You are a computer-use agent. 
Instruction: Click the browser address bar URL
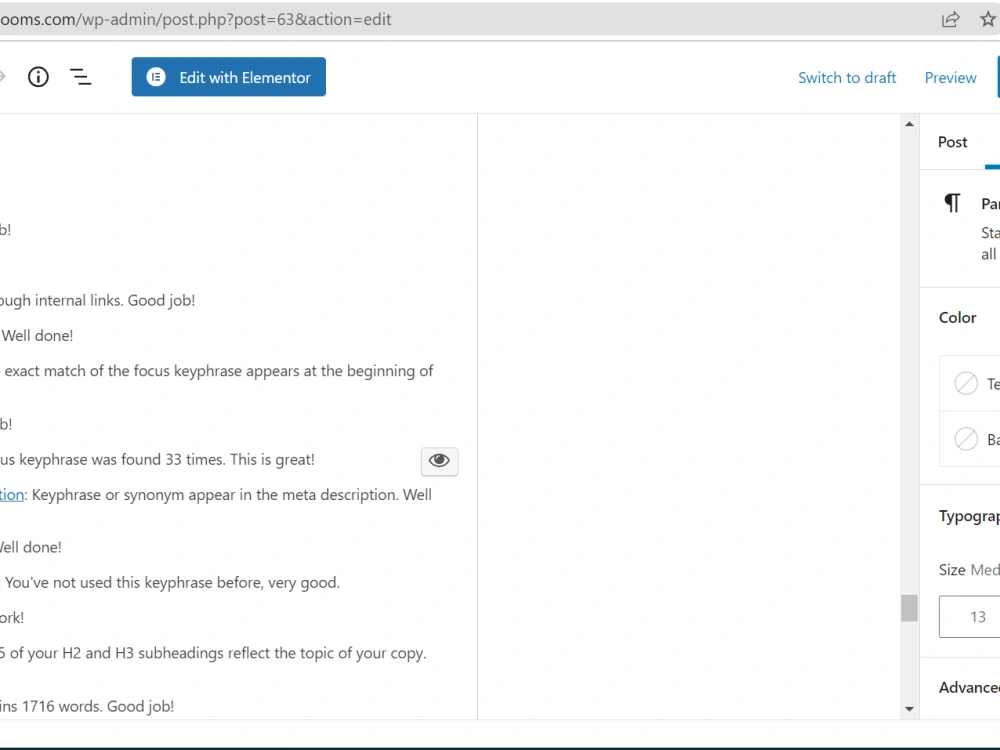click(196, 20)
